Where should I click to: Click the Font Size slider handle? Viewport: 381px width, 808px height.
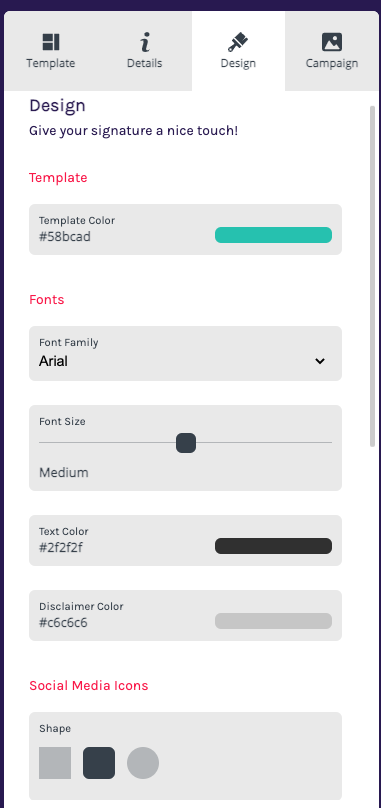pyautogui.click(x=186, y=443)
